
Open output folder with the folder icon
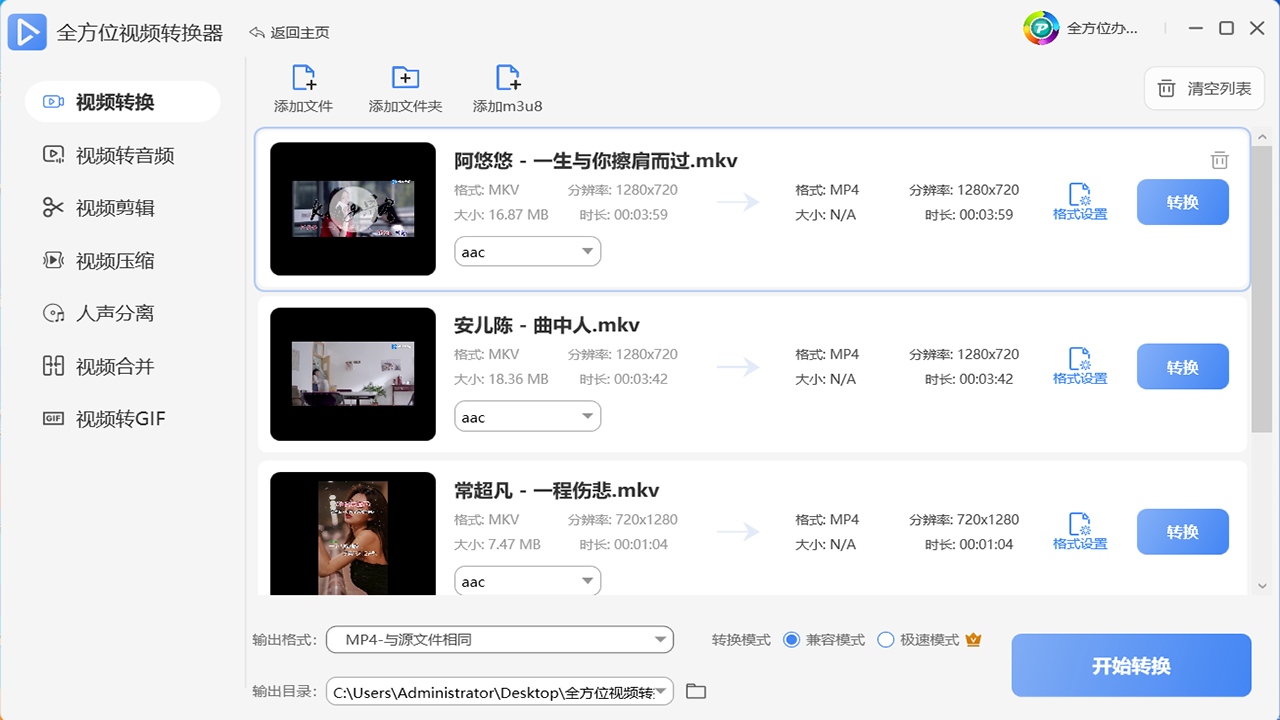(x=696, y=691)
